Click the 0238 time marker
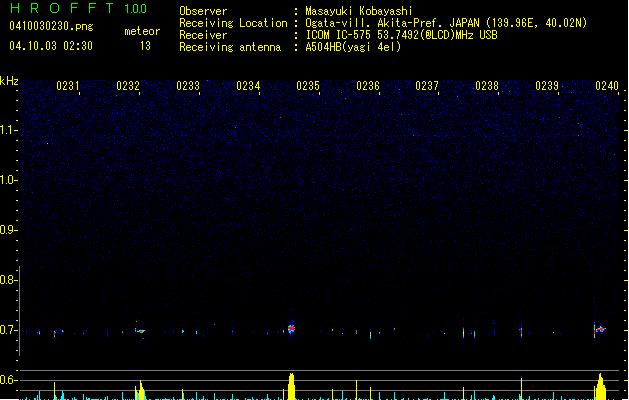 (487, 86)
